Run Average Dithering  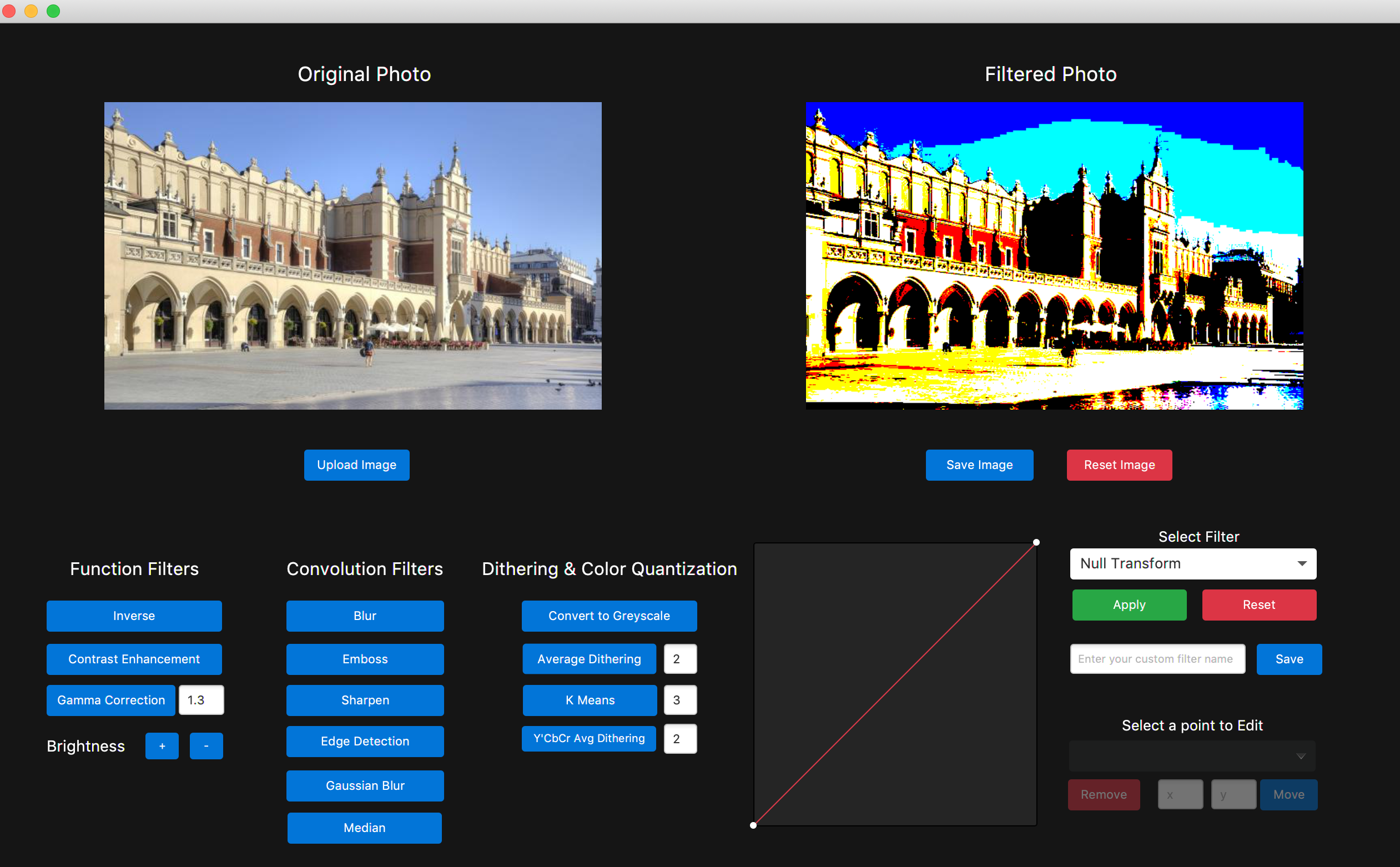click(x=589, y=659)
